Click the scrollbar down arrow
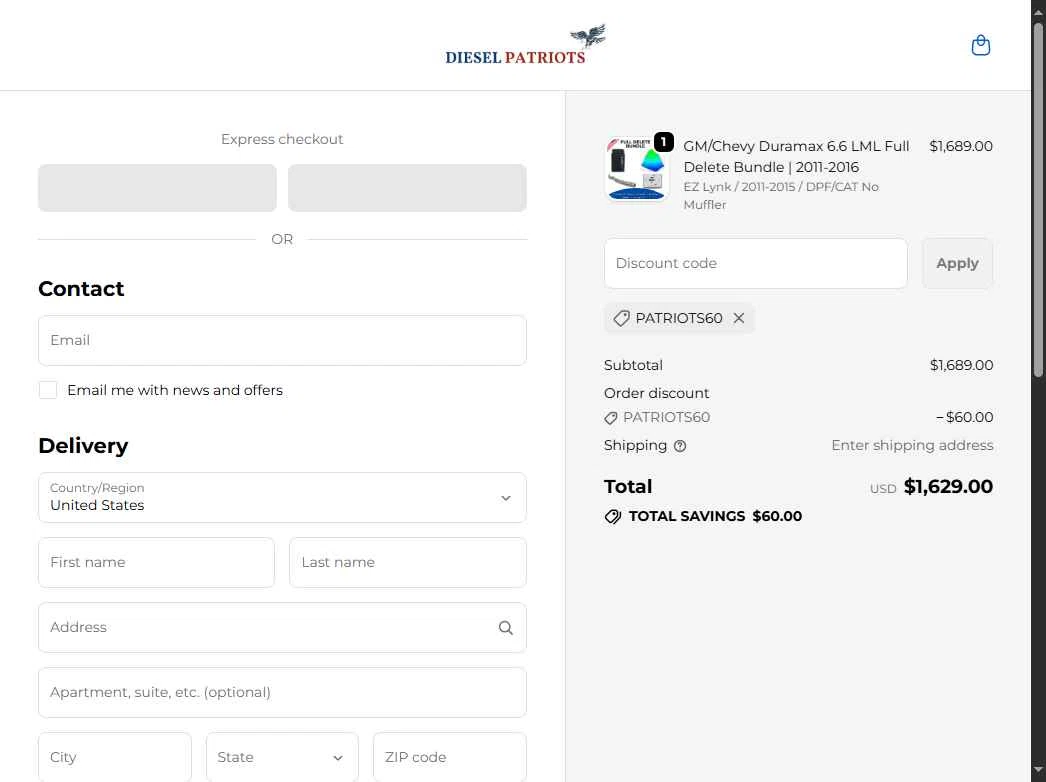This screenshot has width=1046, height=782. [1038, 772]
